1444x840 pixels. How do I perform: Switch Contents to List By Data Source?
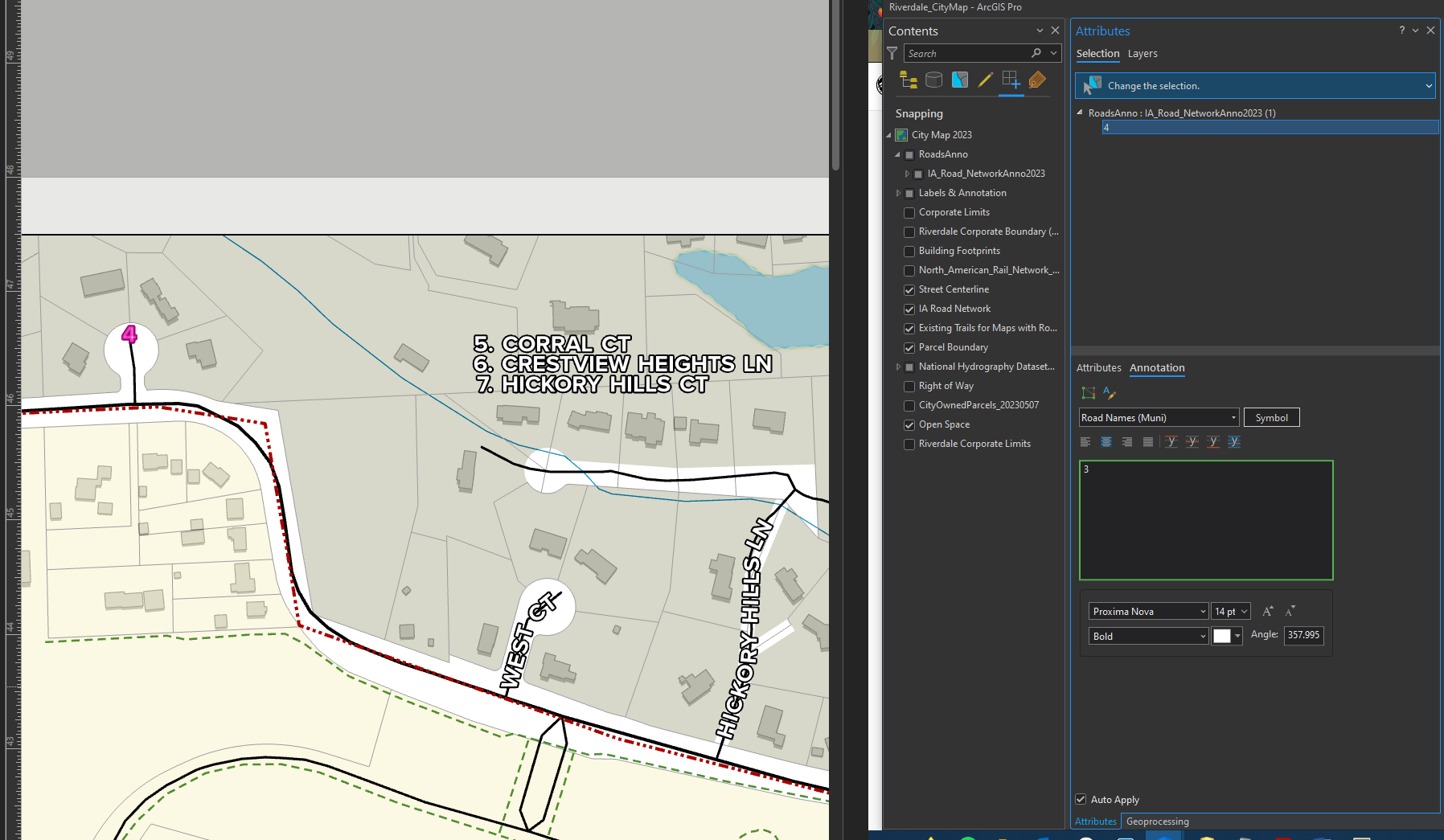tap(933, 80)
